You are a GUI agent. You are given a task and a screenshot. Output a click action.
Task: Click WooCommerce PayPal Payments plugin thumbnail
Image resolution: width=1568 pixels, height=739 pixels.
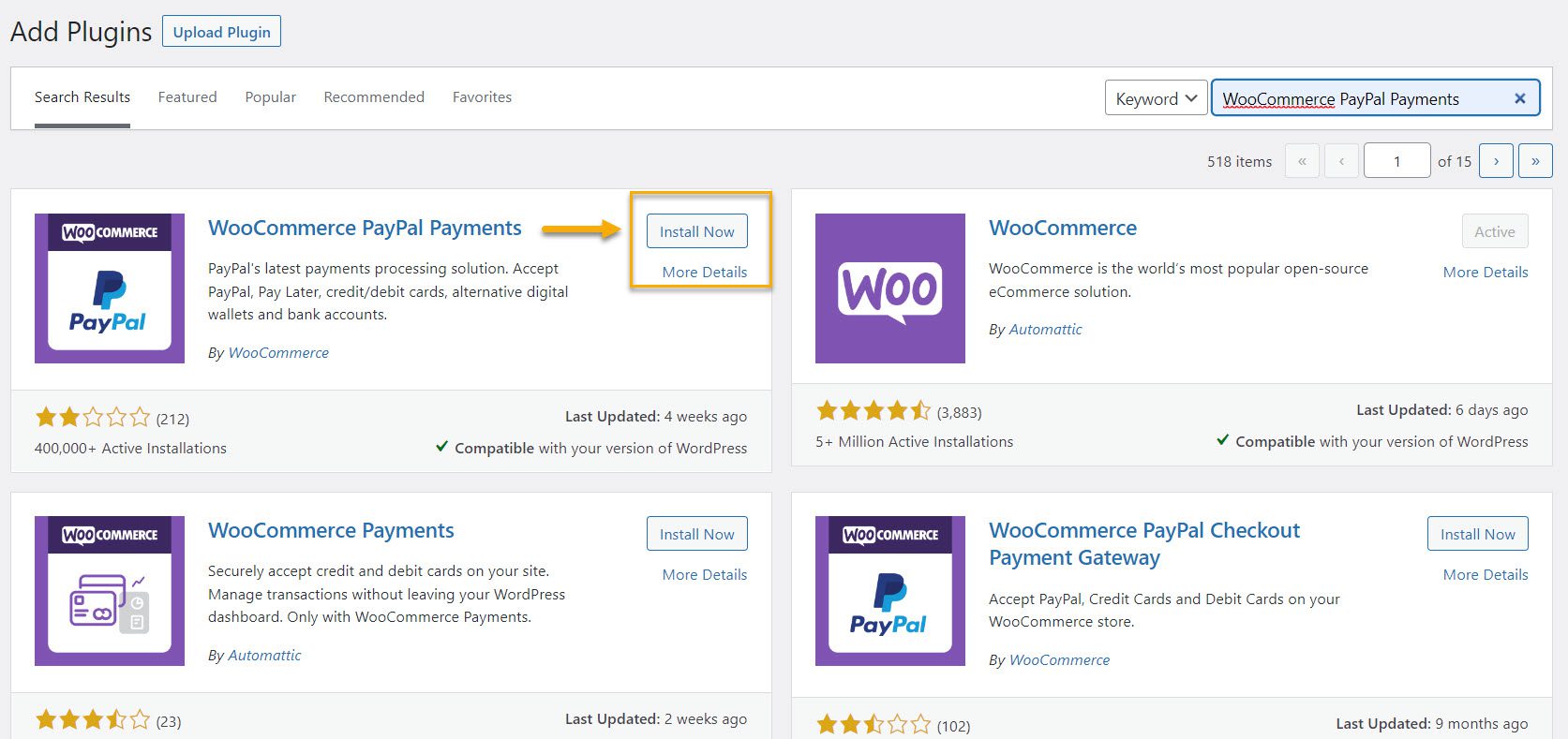tap(110, 288)
